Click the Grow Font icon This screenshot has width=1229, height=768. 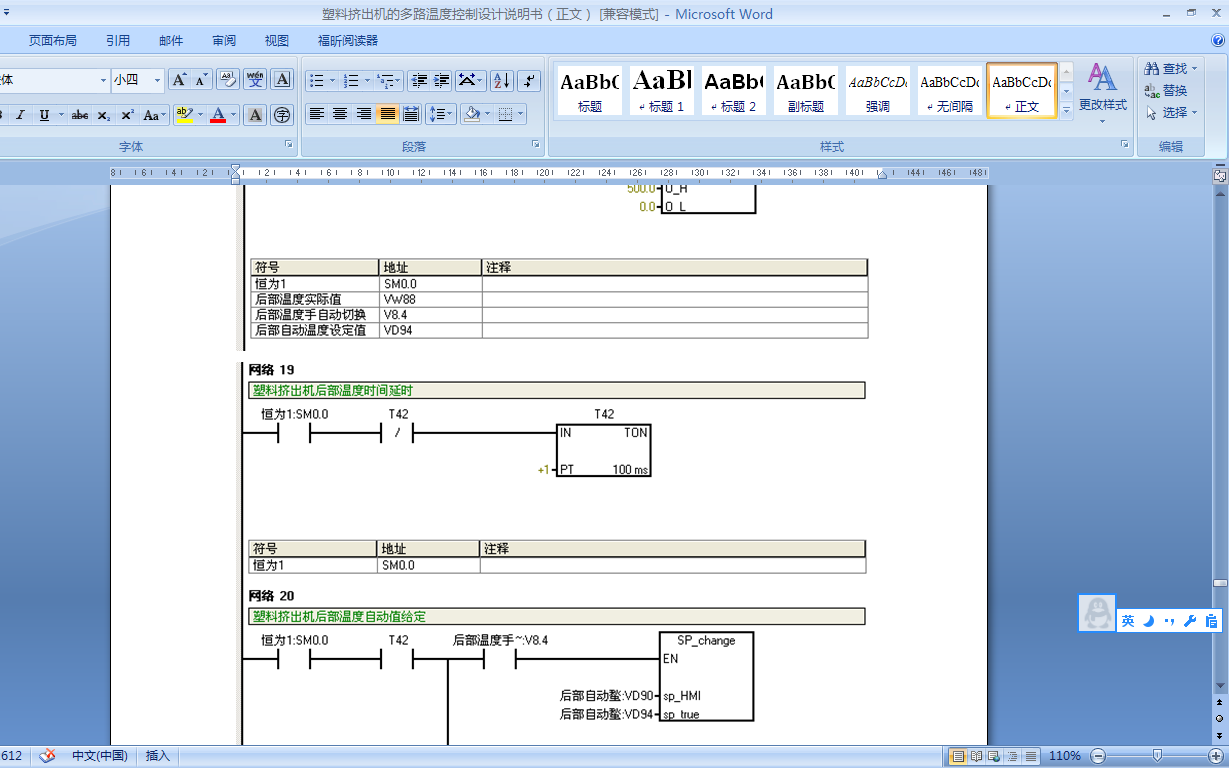[179, 80]
